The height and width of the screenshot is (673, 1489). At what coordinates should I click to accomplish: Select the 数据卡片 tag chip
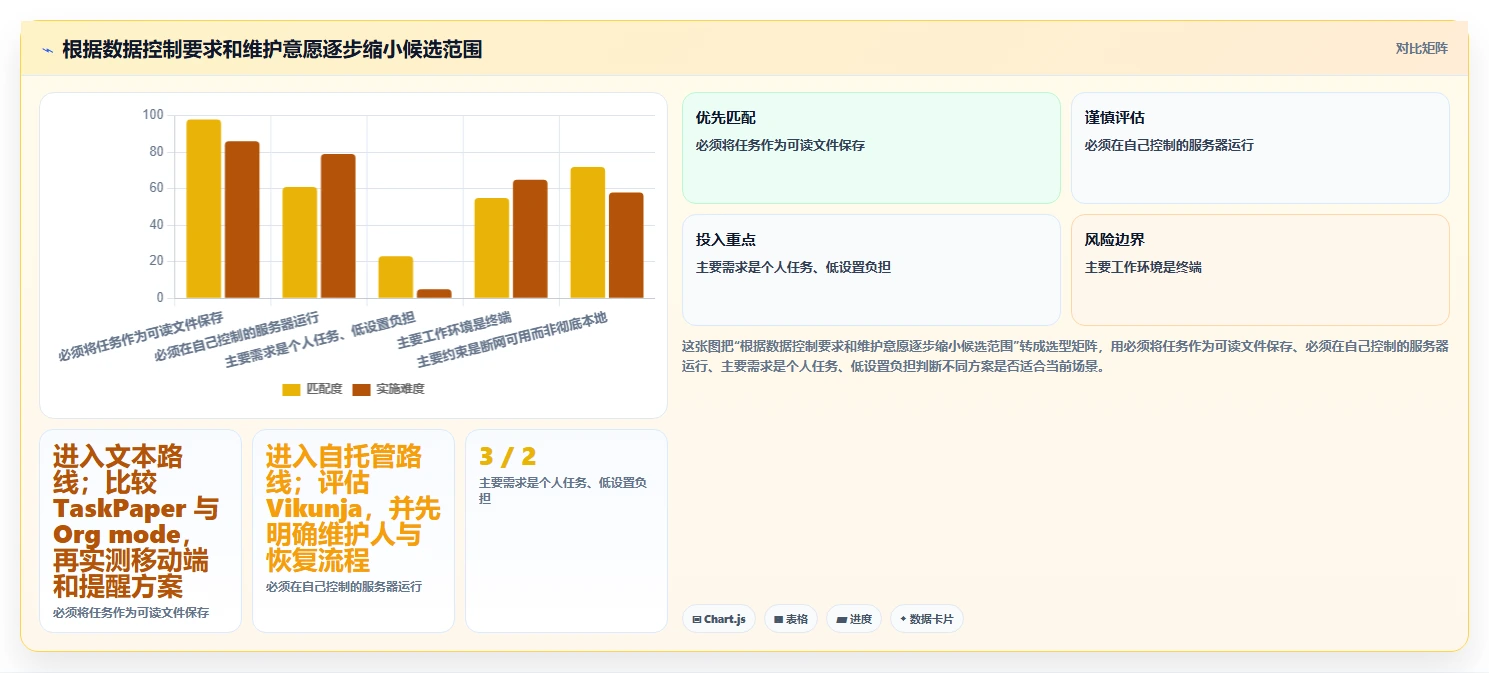pos(927,619)
